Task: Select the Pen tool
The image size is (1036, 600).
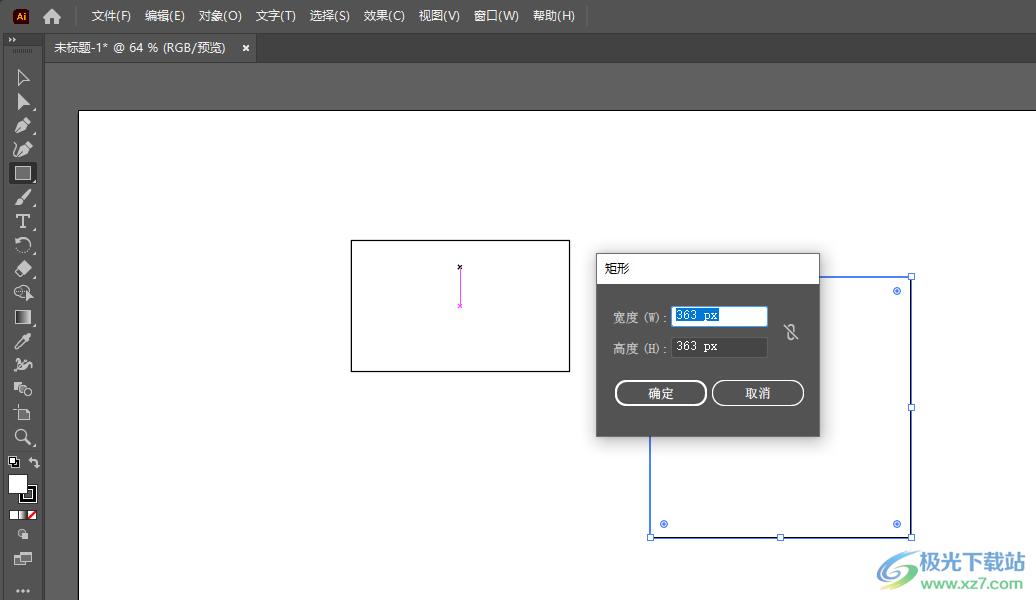Action: [22, 126]
